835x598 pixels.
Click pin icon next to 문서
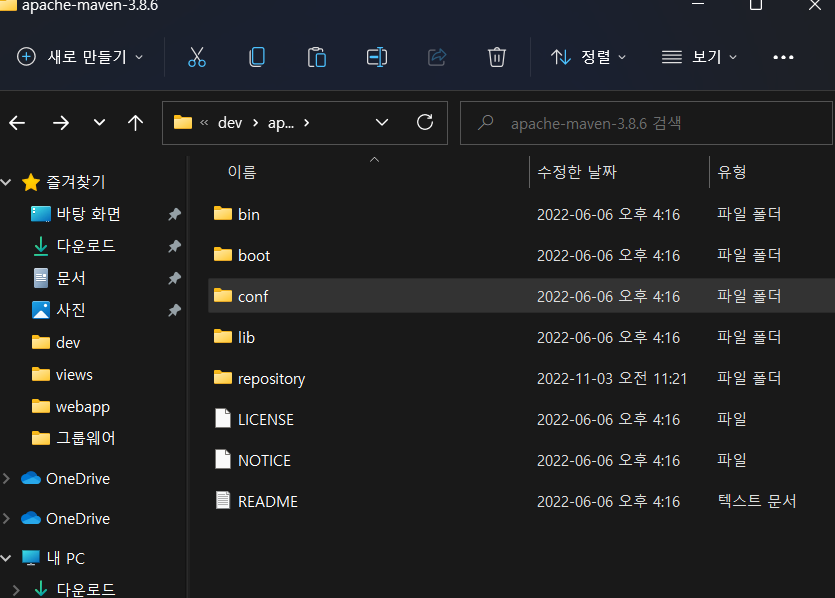pos(174,278)
